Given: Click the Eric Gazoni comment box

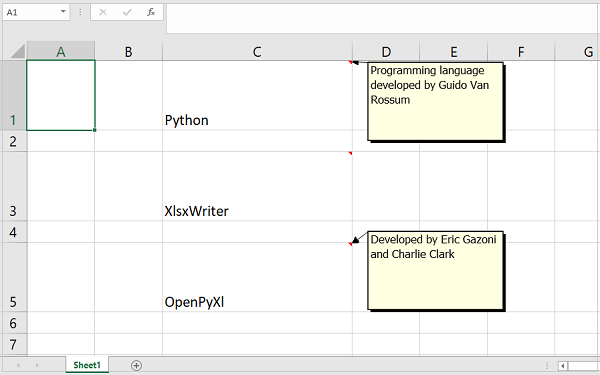Looking at the screenshot, I should [435, 271].
